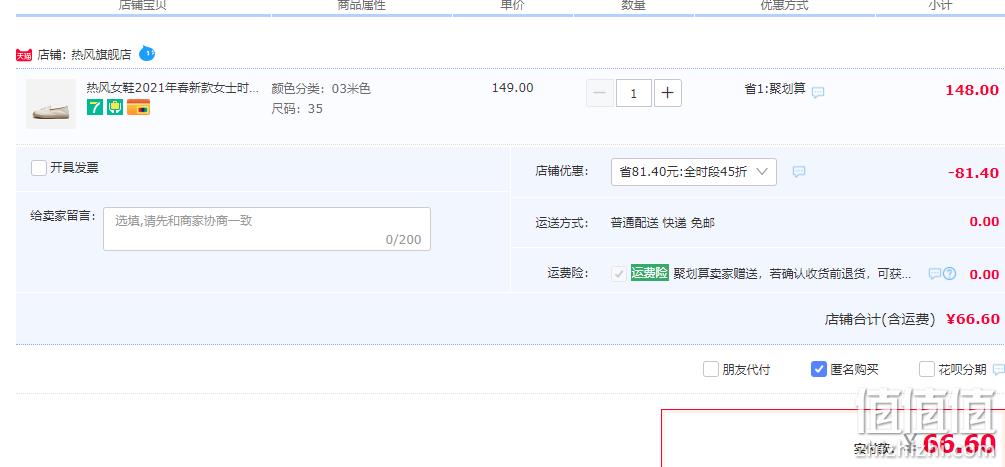This screenshot has width=1005, height=467.
Task: Click the blue Wangwang chat icon after 热风旗舰店
Action: point(147,54)
